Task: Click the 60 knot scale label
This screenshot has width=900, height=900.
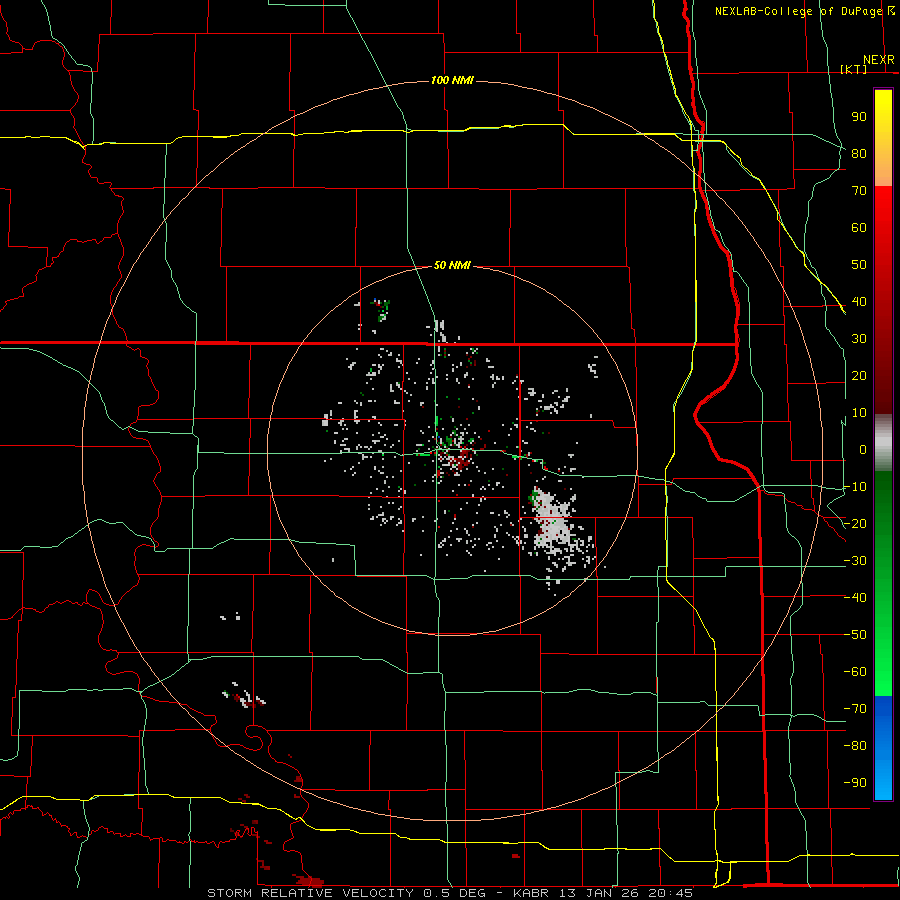Action: coord(859,227)
